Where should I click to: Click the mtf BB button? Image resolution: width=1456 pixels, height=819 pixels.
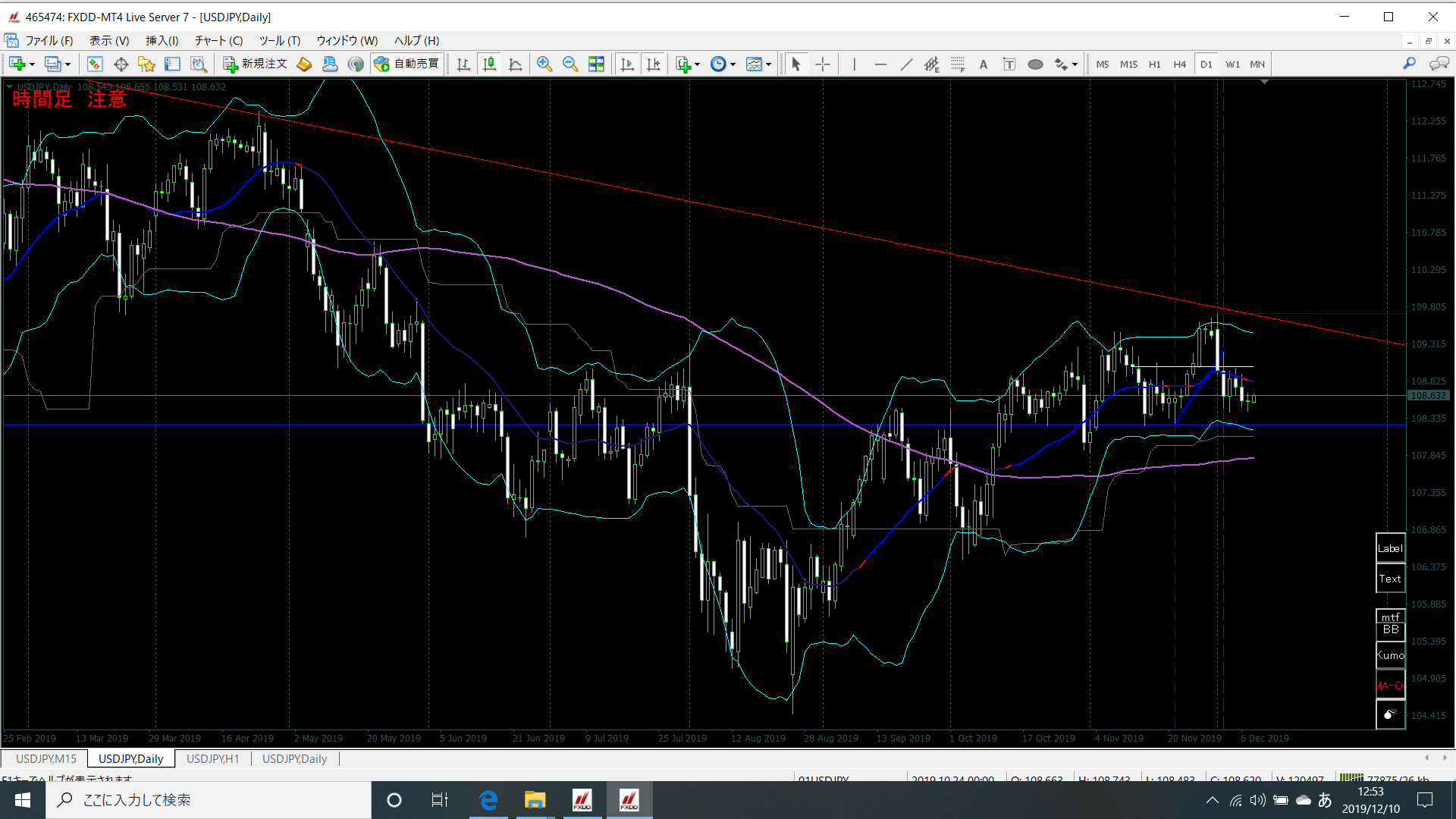pos(1390,624)
